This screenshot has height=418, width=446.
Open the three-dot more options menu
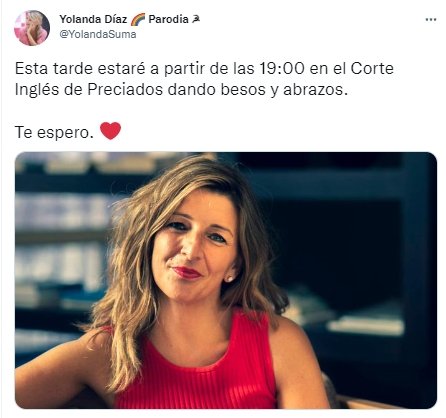[x=431, y=20]
